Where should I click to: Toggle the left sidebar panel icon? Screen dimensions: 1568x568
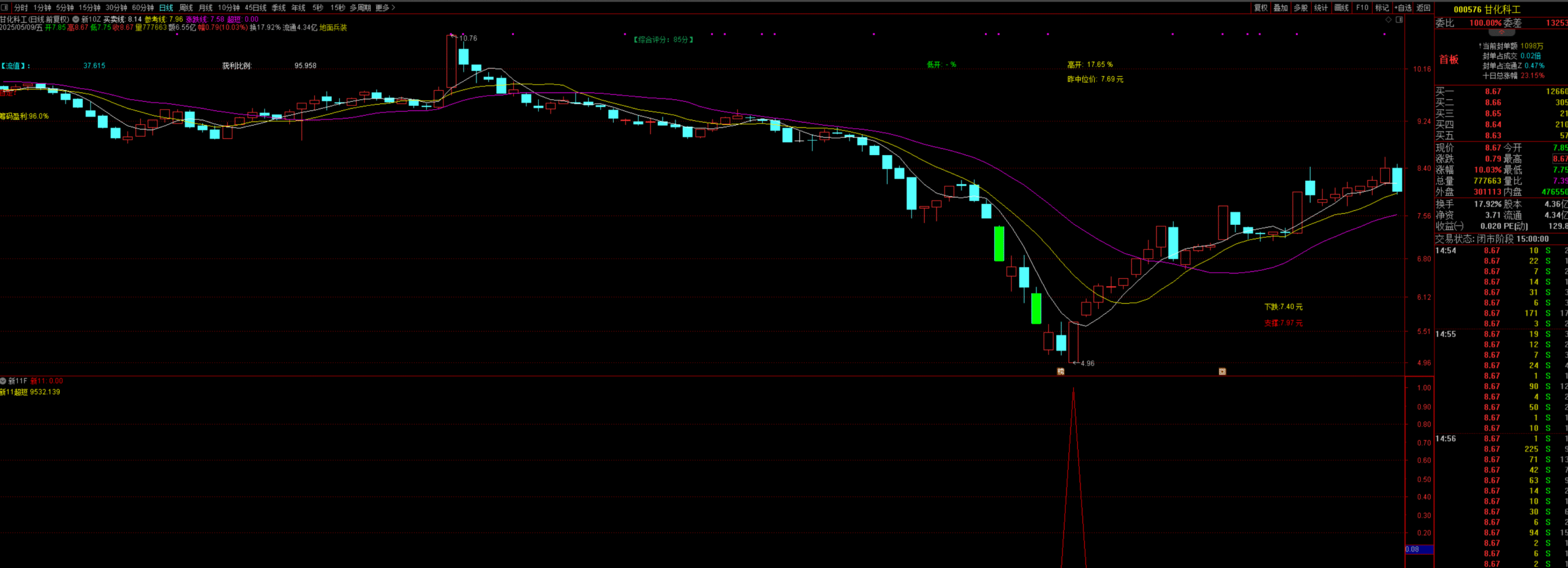tap(5, 7)
